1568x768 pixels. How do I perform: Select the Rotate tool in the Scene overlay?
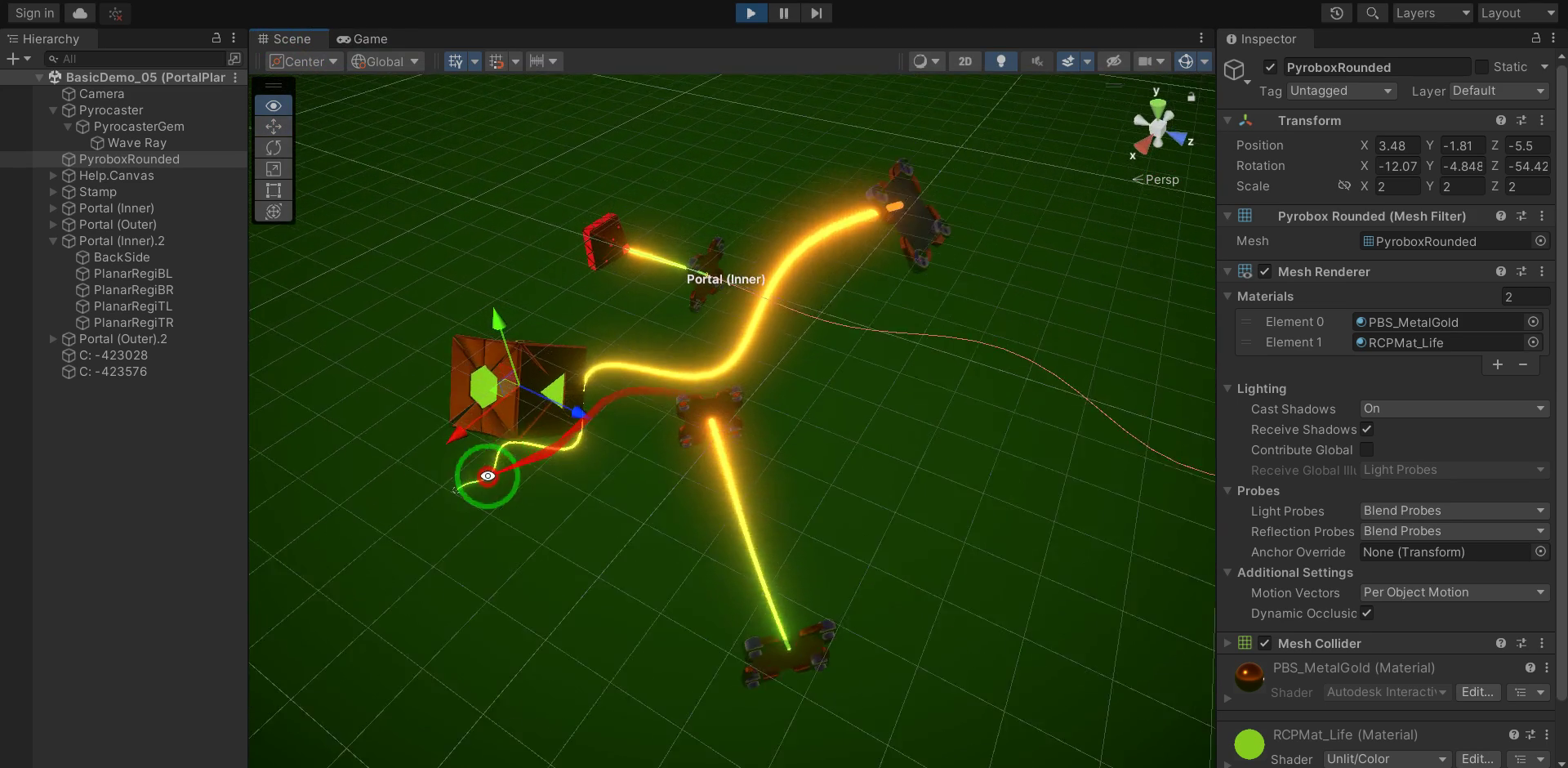pyautogui.click(x=274, y=147)
